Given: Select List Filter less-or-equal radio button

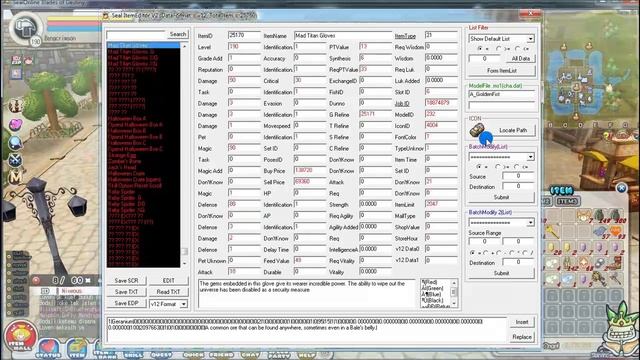Looking at the screenshot, I should click(x=517, y=49).
